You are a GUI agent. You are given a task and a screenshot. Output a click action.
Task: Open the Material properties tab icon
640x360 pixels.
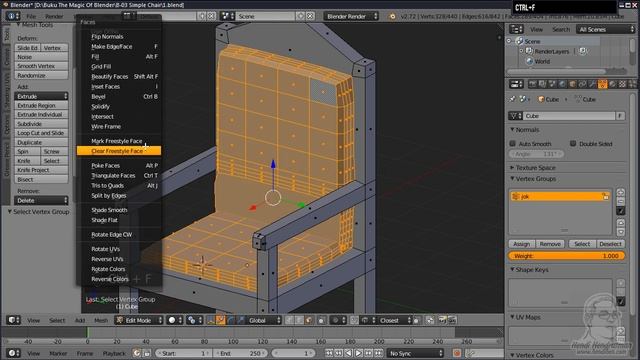612,84
